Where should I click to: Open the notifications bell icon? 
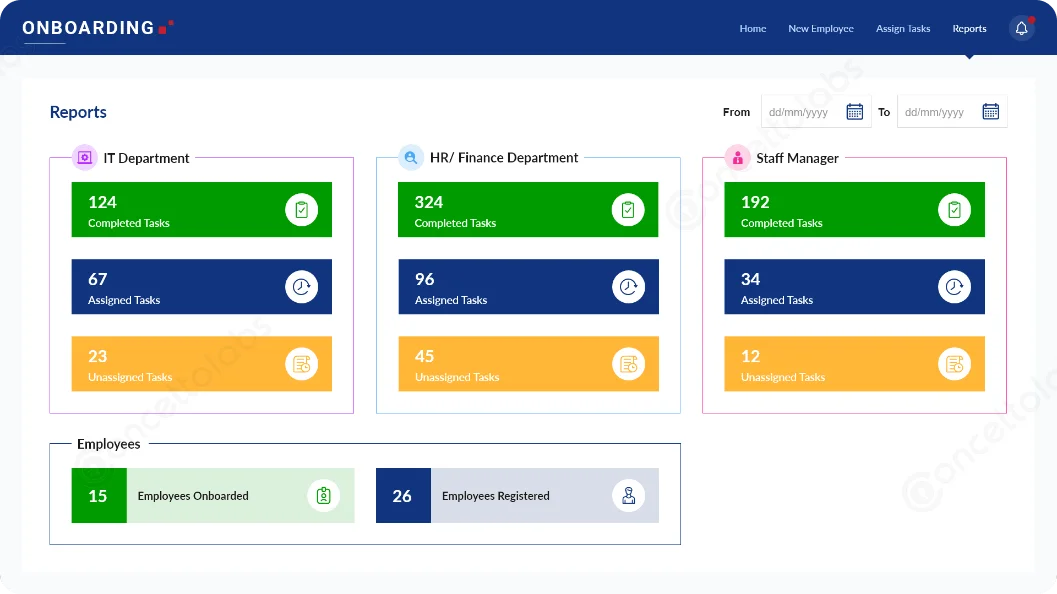1021,29
